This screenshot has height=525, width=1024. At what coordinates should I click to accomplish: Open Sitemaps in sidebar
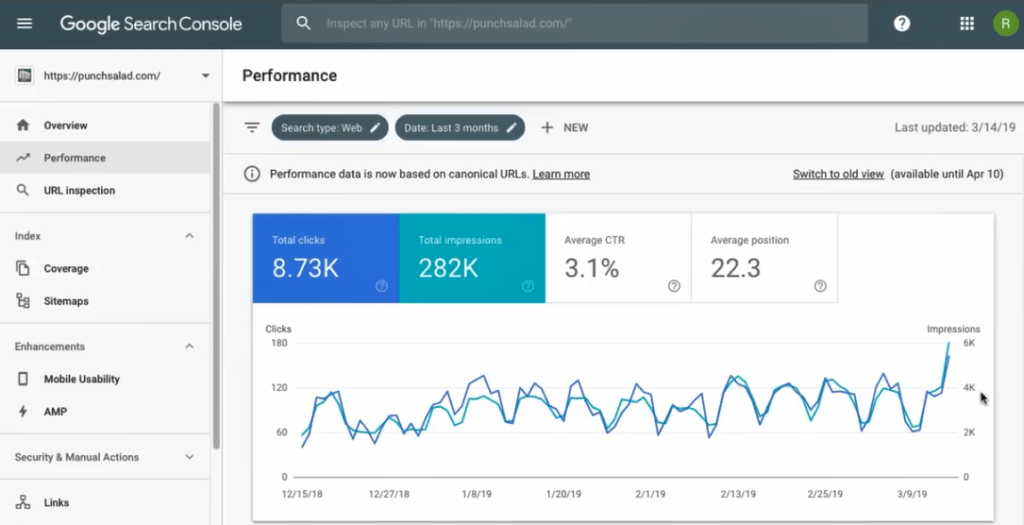(105, 301)
